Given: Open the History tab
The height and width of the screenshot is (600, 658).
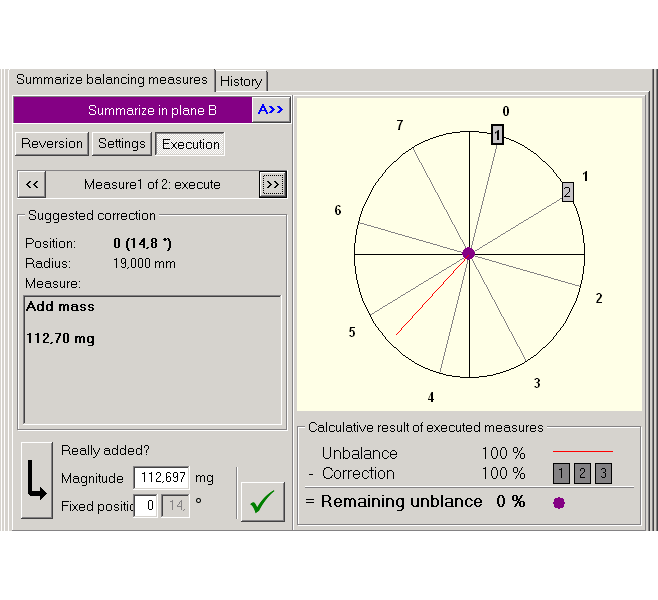Looking at the screenshot, I should pos(241,81).
